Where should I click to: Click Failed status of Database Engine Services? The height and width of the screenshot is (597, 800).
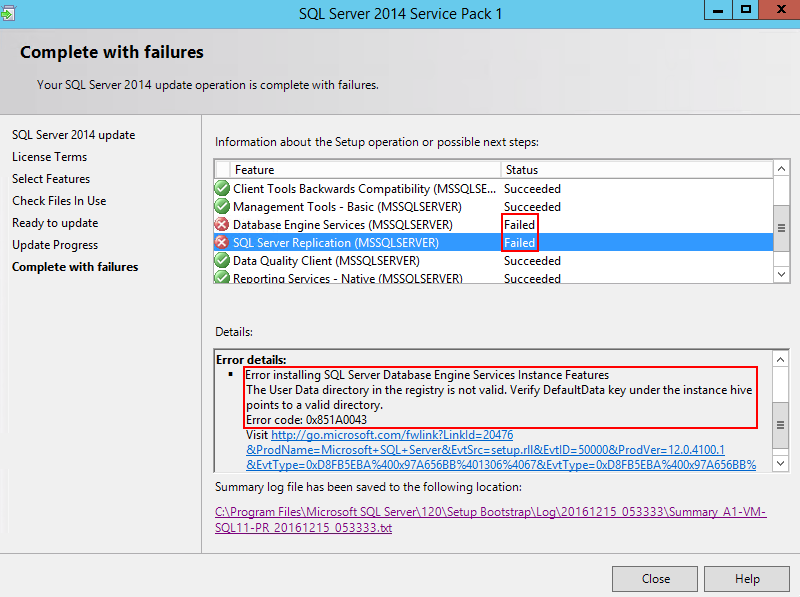pos(519,225)
